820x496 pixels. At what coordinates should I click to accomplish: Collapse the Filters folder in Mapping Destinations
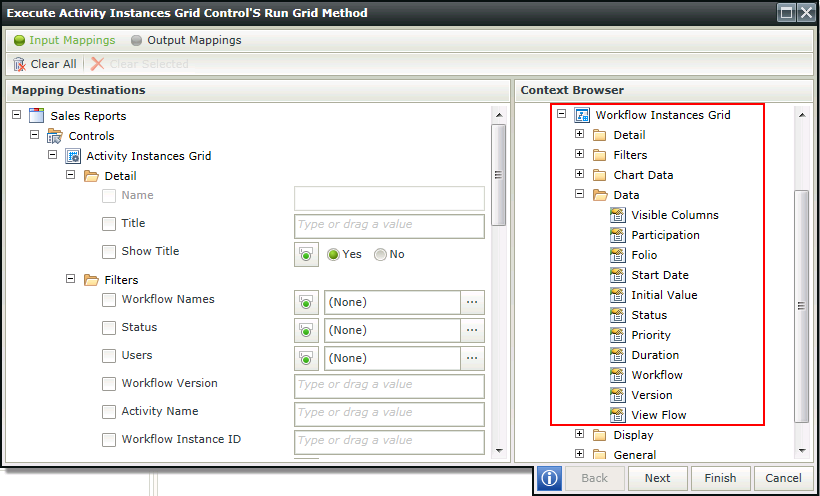pyautogui.click(x=71, y=279)
